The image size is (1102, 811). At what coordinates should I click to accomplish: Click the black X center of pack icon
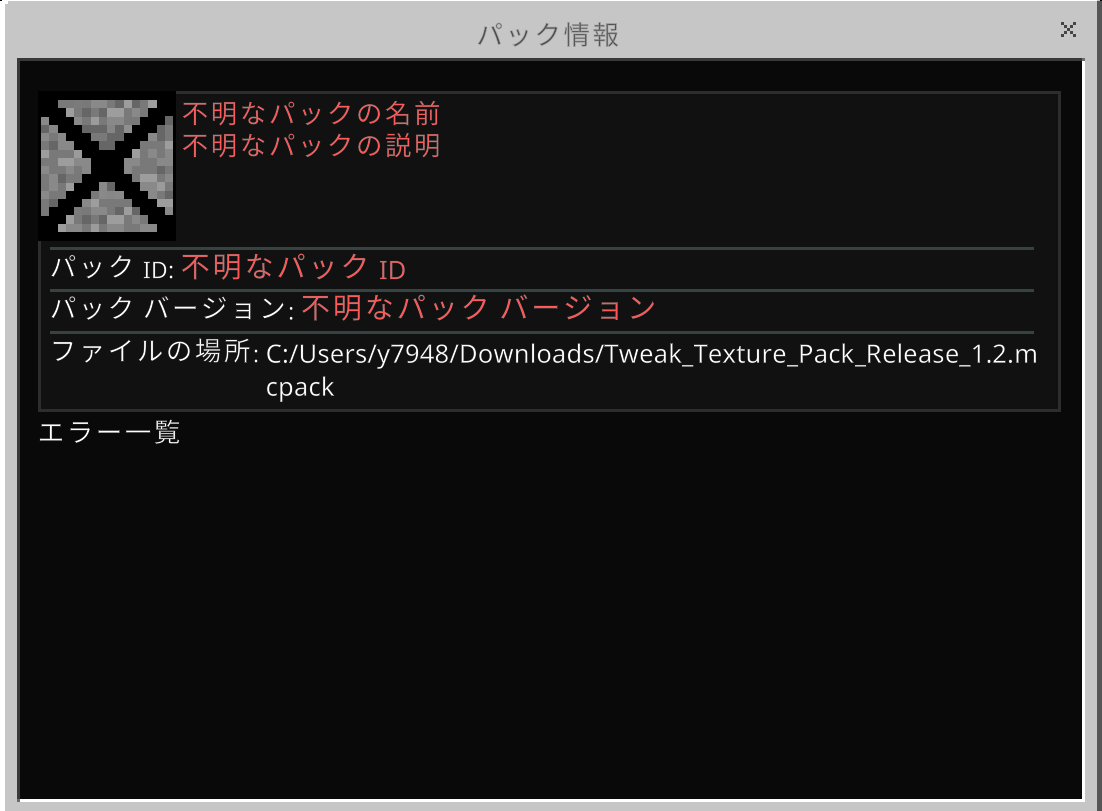tap(106, 167)
